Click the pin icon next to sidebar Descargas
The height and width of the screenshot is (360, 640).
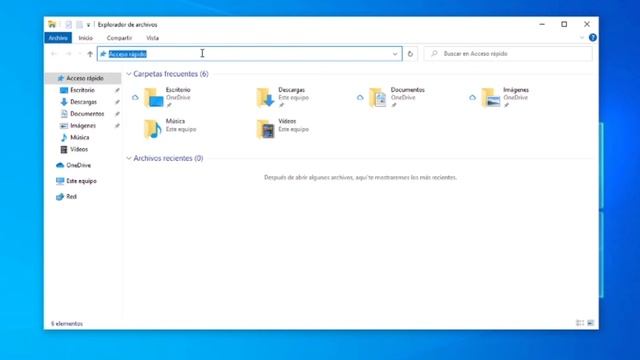(117, 102)
